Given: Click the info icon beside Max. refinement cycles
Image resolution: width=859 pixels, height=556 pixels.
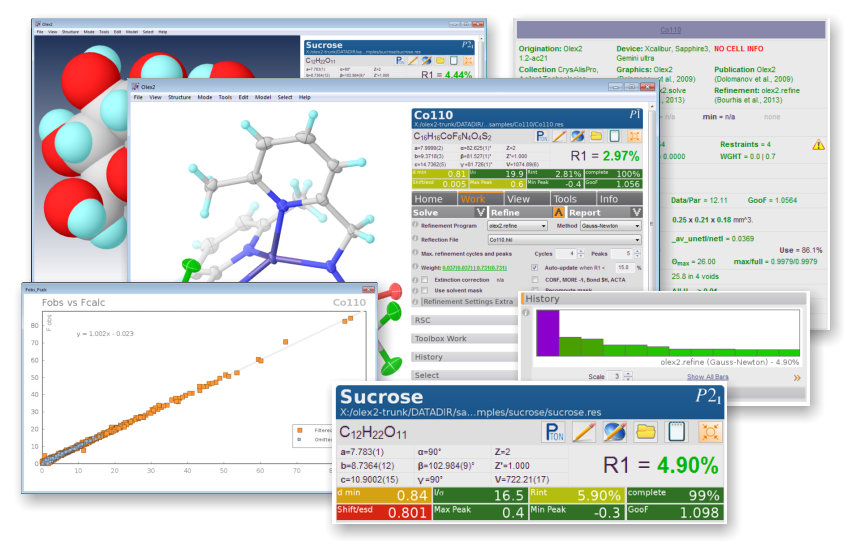Looking at the screenshot, I should tap(415, 253).
